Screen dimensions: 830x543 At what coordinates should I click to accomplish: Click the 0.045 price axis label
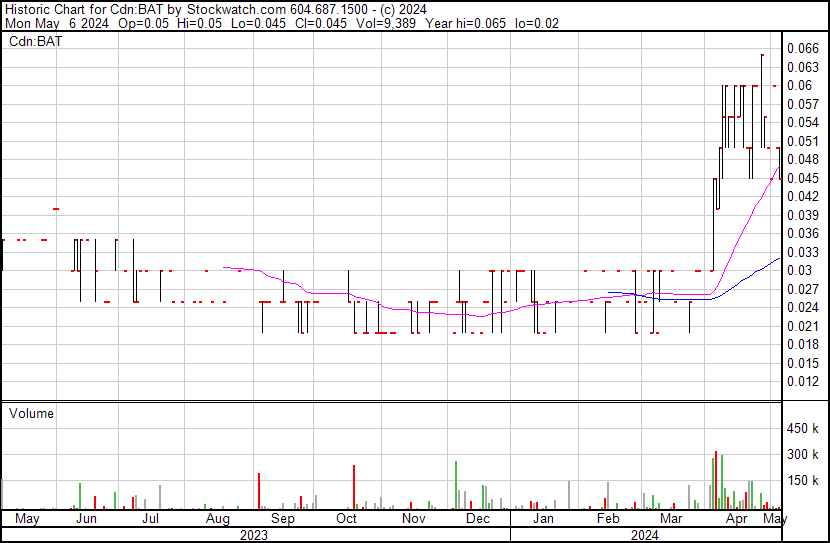[803, 178]
